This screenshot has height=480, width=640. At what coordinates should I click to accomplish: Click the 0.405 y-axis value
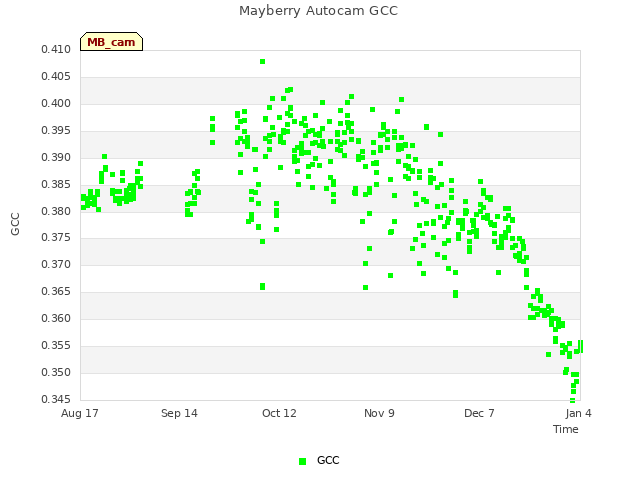pyautogui.click(x=56, y=77)
